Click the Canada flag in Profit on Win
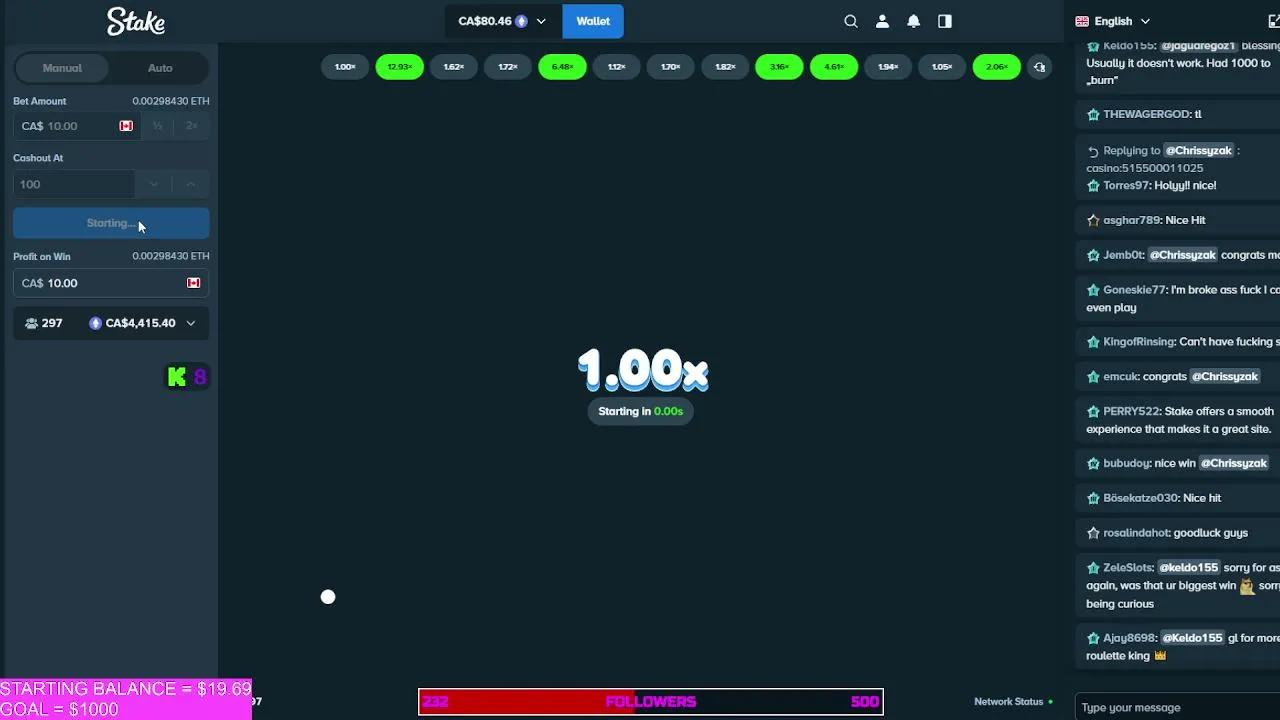This screenshot has width=1280, height=720. coord(193,283)
